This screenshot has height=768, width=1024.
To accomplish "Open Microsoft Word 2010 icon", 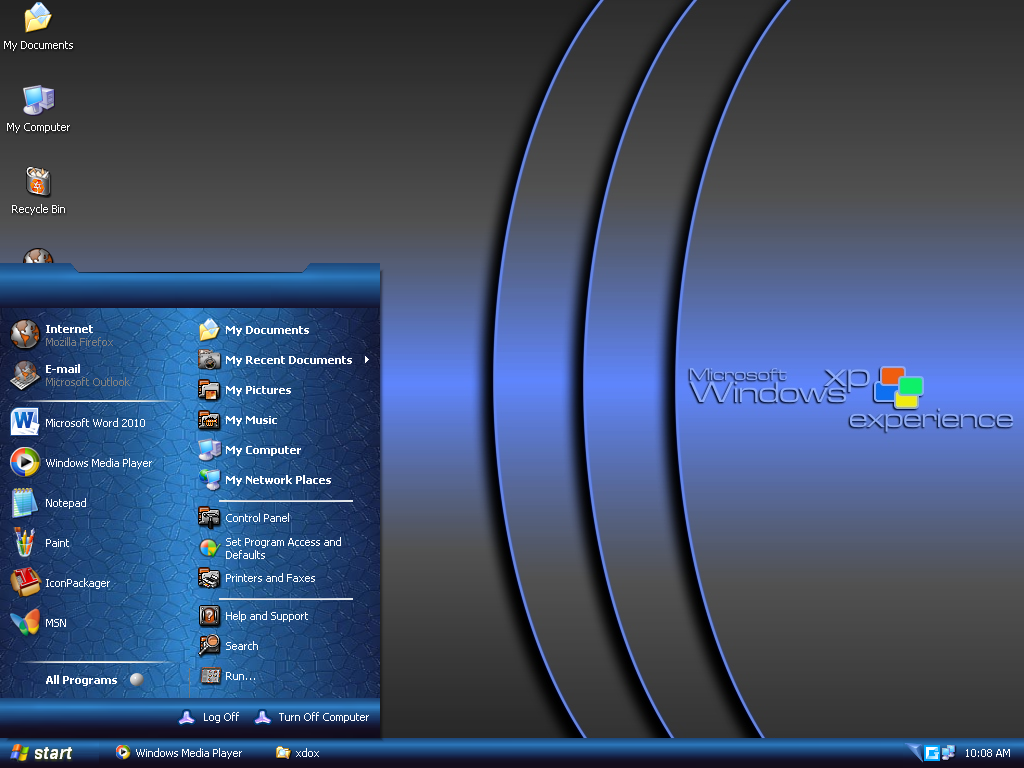I will [x=25, y=422].
